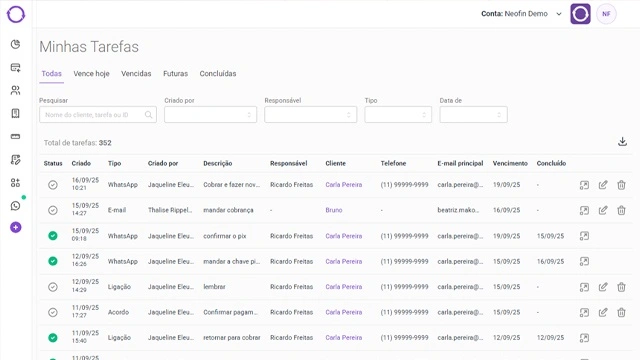Switch to the Vence hoje tab
The height and width of the screenshot is (360, 640).
click(x=91, y=73)
